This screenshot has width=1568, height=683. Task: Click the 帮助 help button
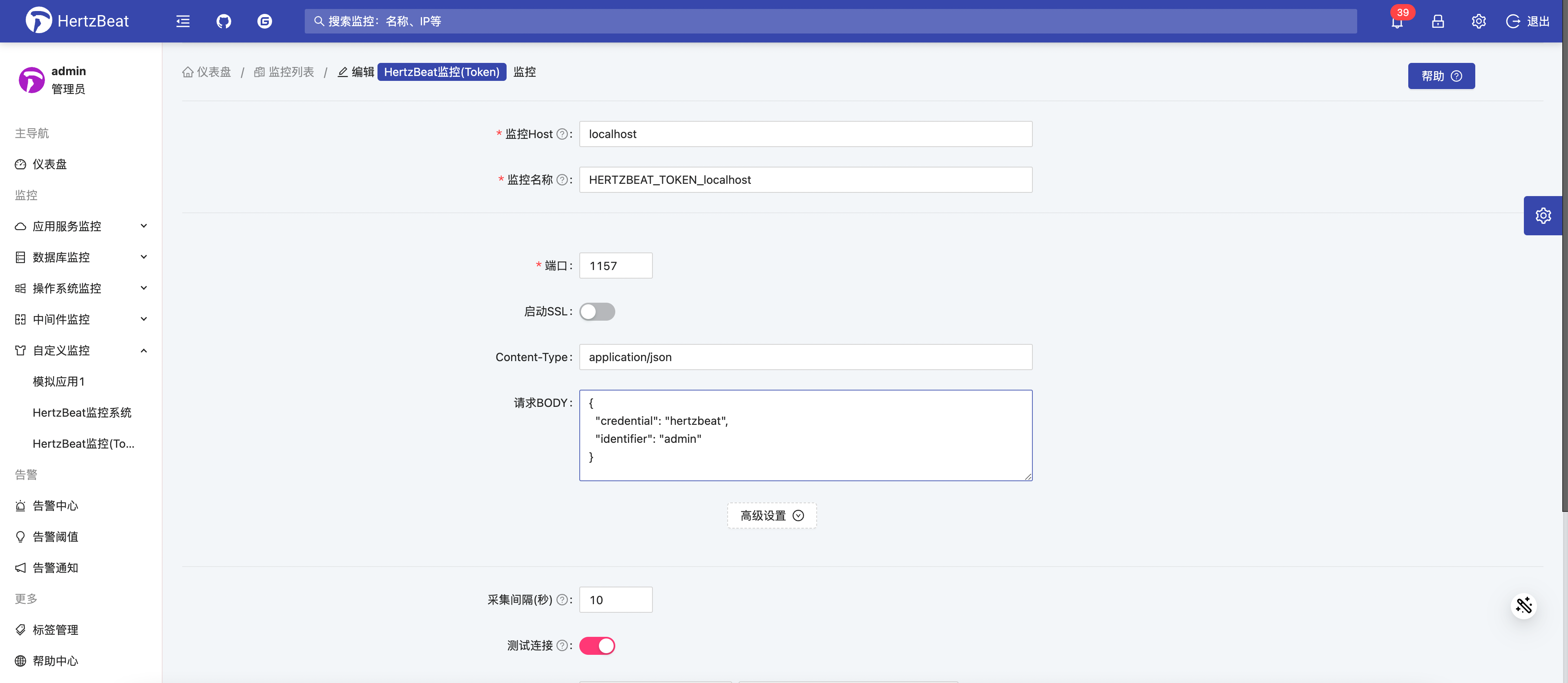pos(1441,76)
